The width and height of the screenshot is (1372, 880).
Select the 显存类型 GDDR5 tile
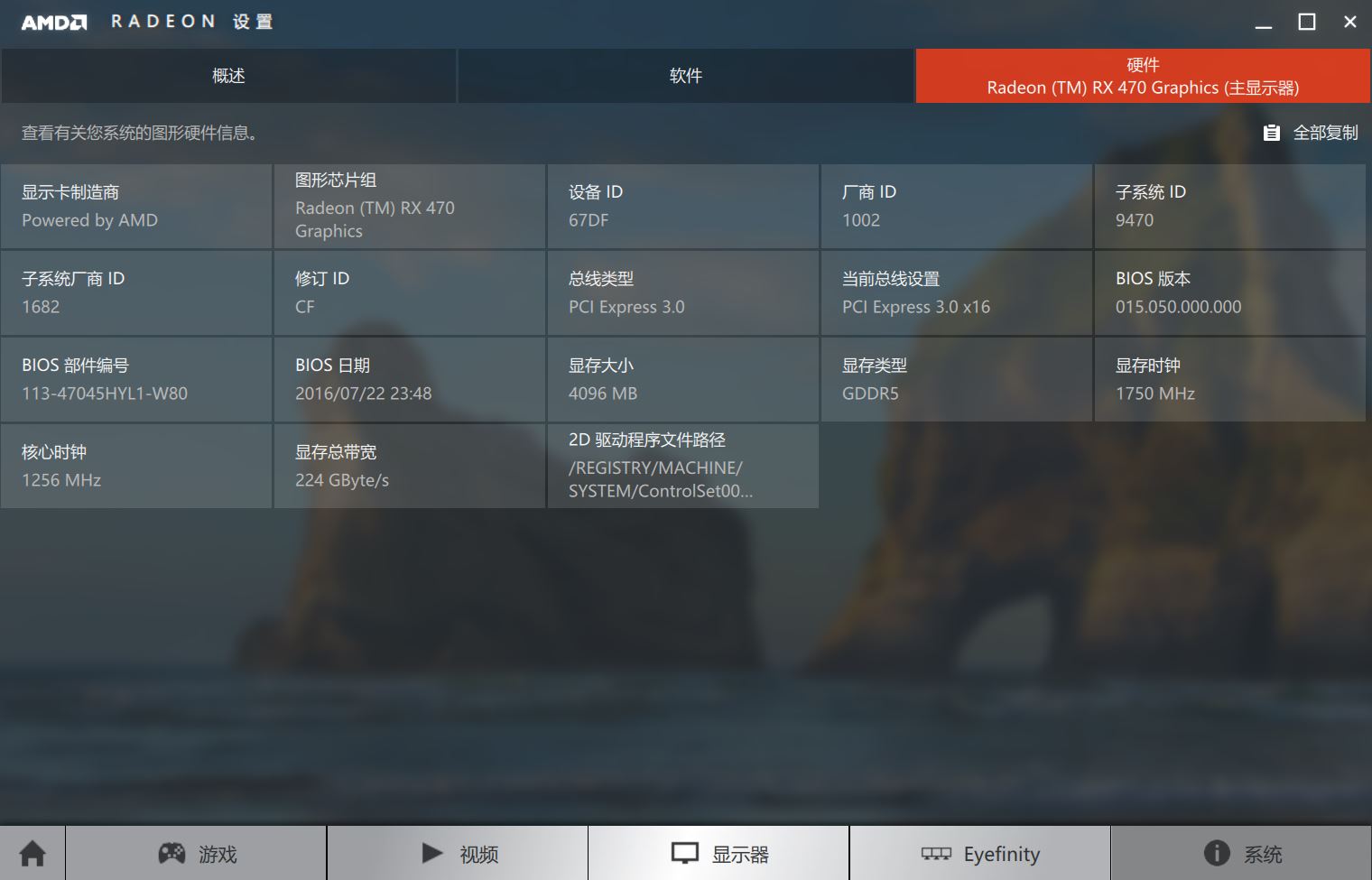957,379
